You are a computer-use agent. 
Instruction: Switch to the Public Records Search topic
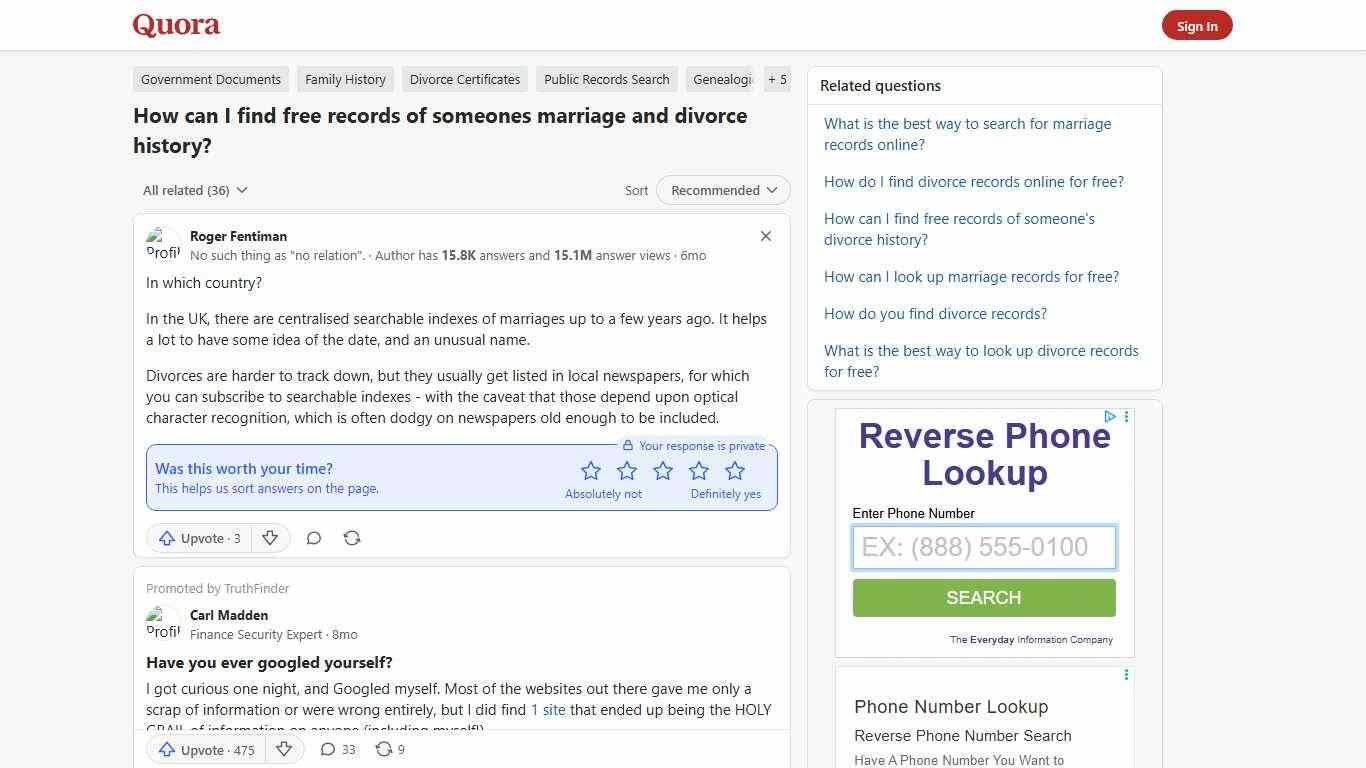[x=606, y=79]
